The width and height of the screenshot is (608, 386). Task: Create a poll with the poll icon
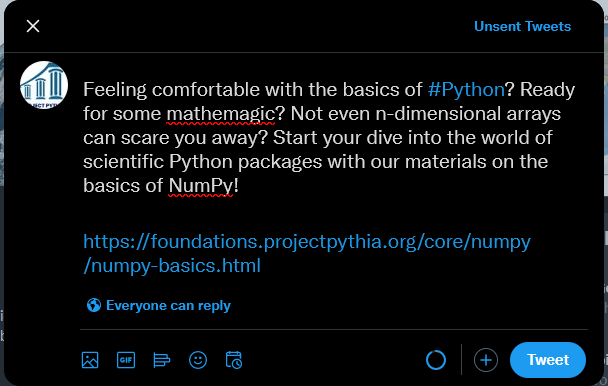[162, 360]
